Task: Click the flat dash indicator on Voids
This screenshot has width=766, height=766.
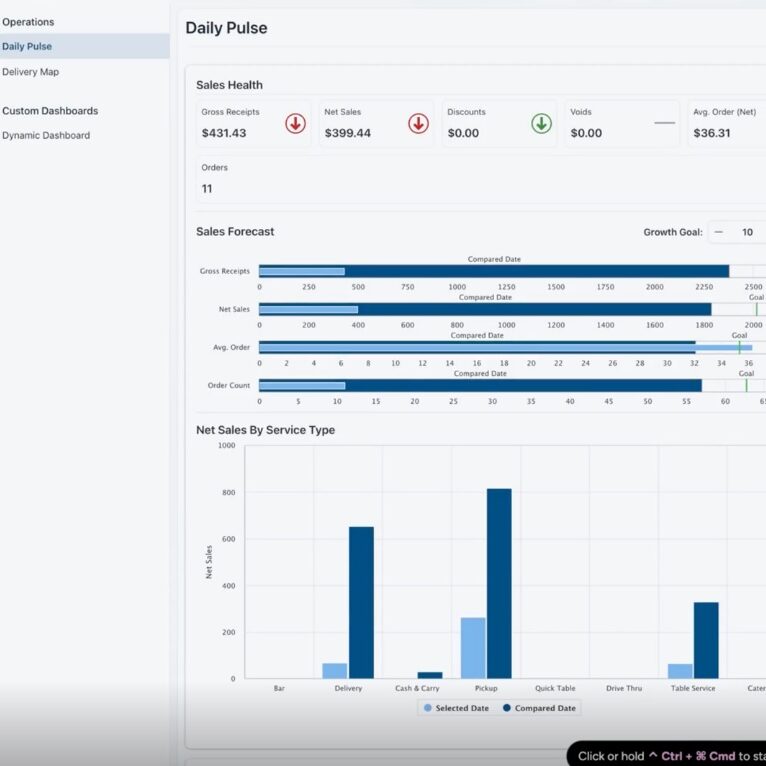Action: click(x=664, y=123)
